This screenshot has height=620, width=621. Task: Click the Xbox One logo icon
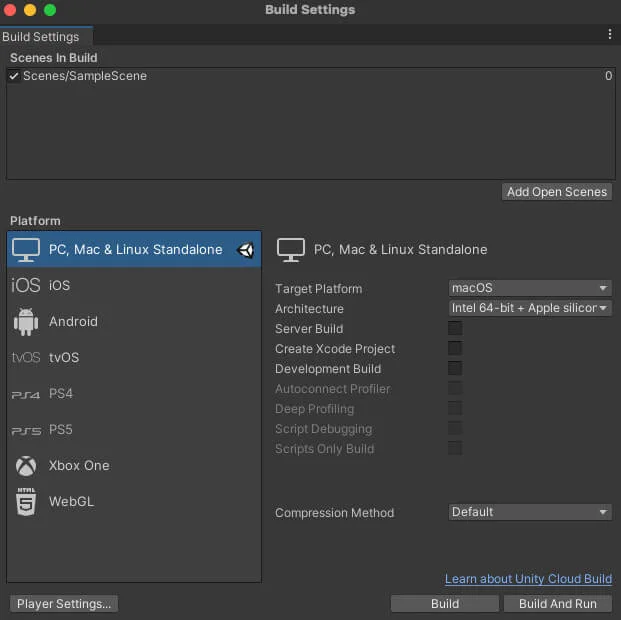tap(26, 465)
